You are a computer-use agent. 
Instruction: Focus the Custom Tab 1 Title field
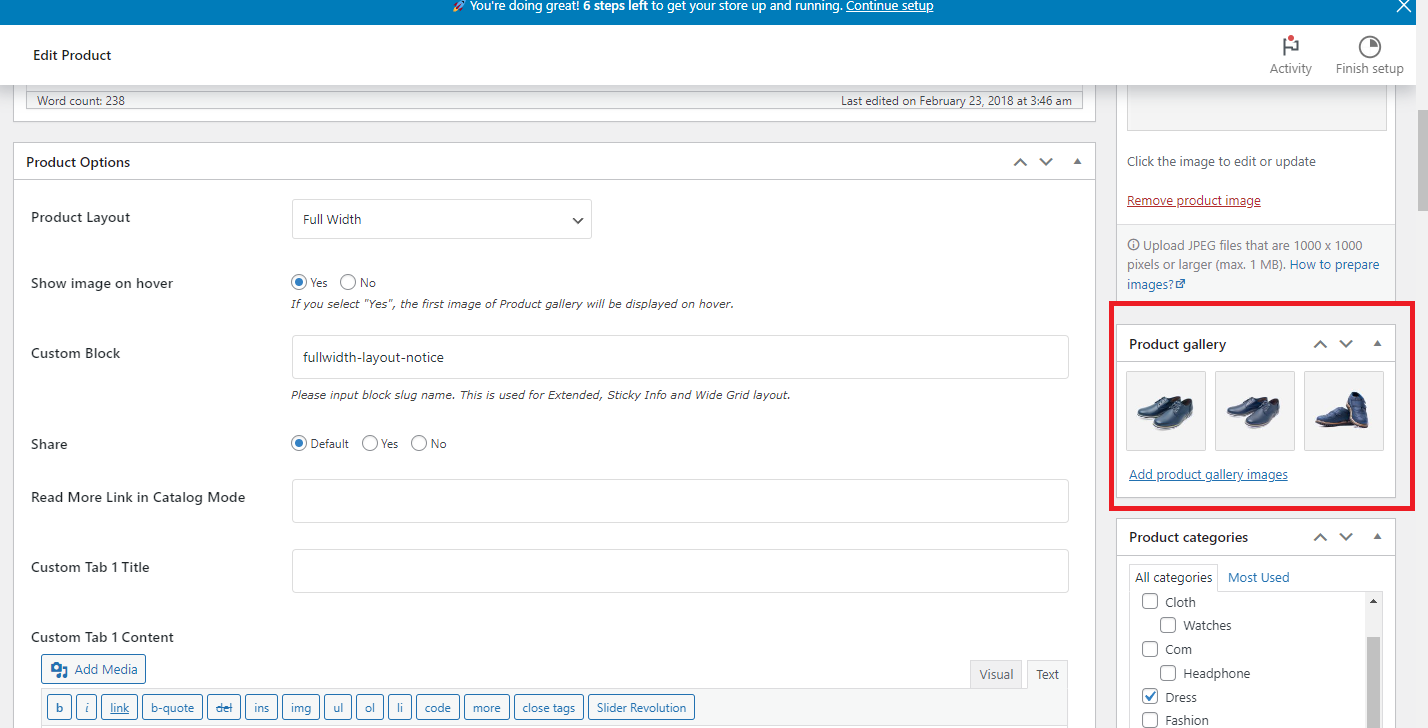680,571
